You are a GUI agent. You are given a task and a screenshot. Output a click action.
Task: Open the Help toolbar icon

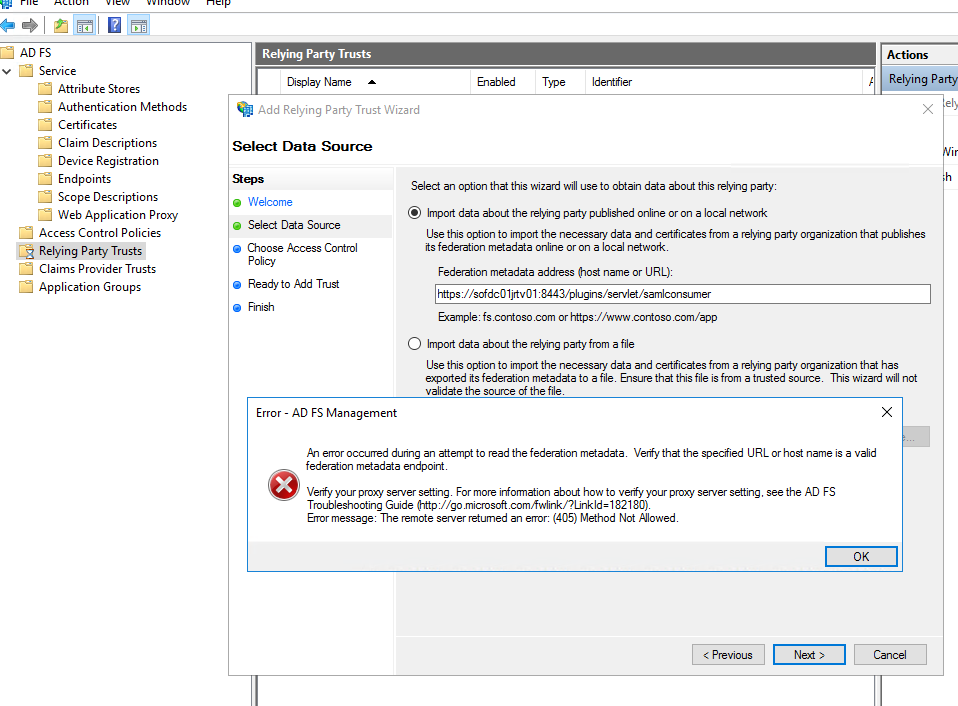[114, 26]
